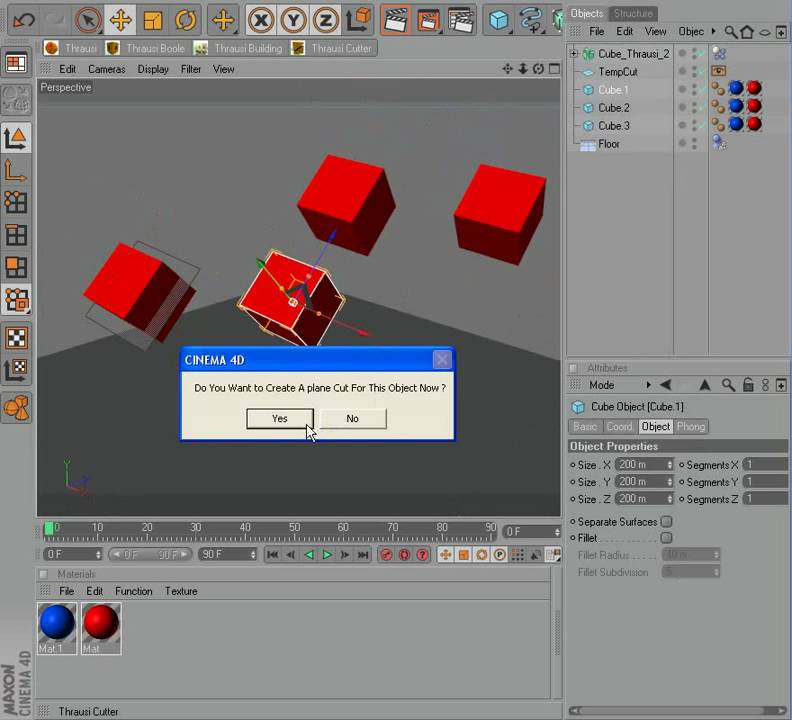Click the Thrausi plugin button
Viewport: 792px width, 720px height.
(71, 48)
